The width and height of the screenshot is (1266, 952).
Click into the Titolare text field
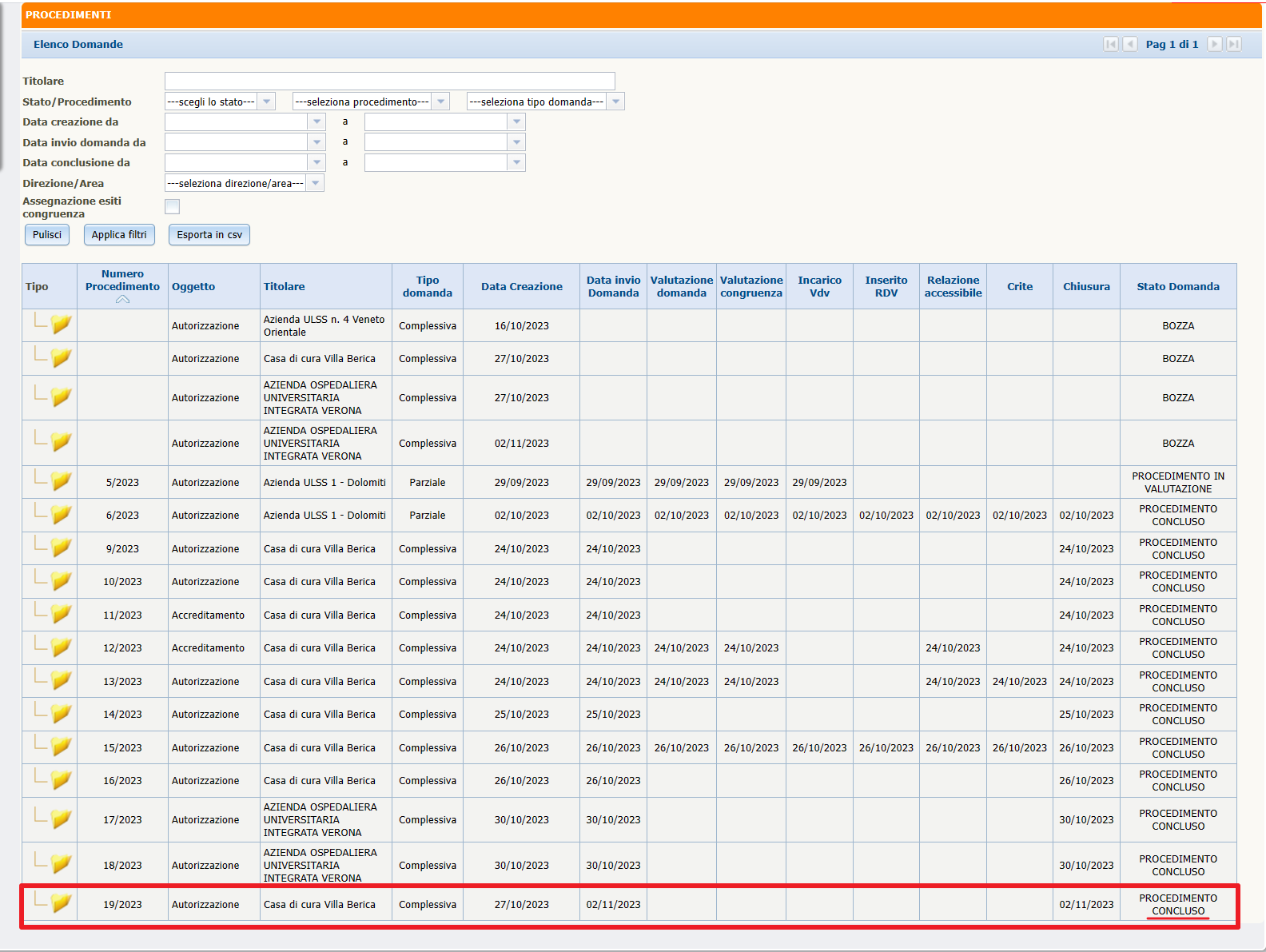(x=389, y=81)
